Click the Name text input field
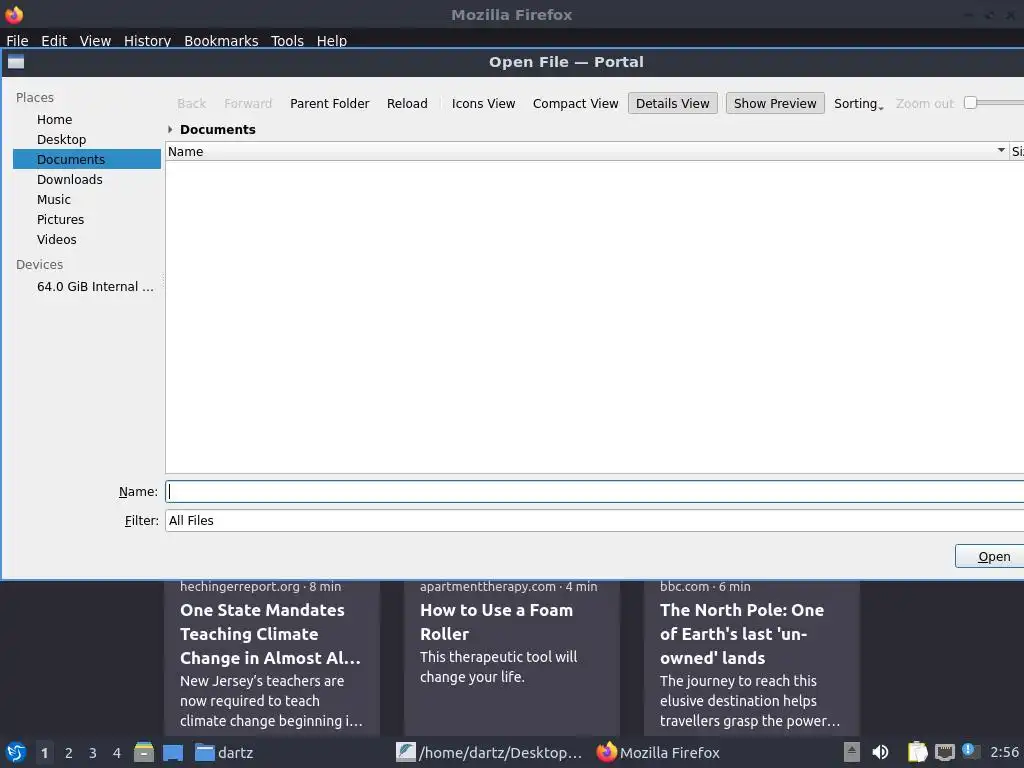 [594, 492]
